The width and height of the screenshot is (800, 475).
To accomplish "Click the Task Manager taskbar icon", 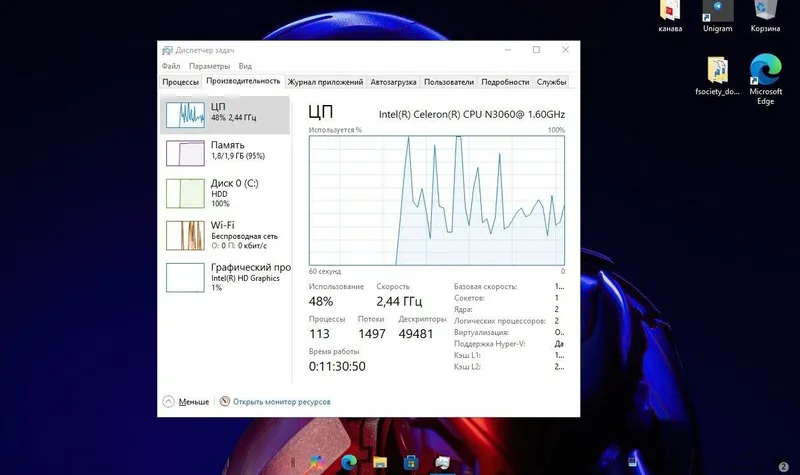I will tap(442, 462).
